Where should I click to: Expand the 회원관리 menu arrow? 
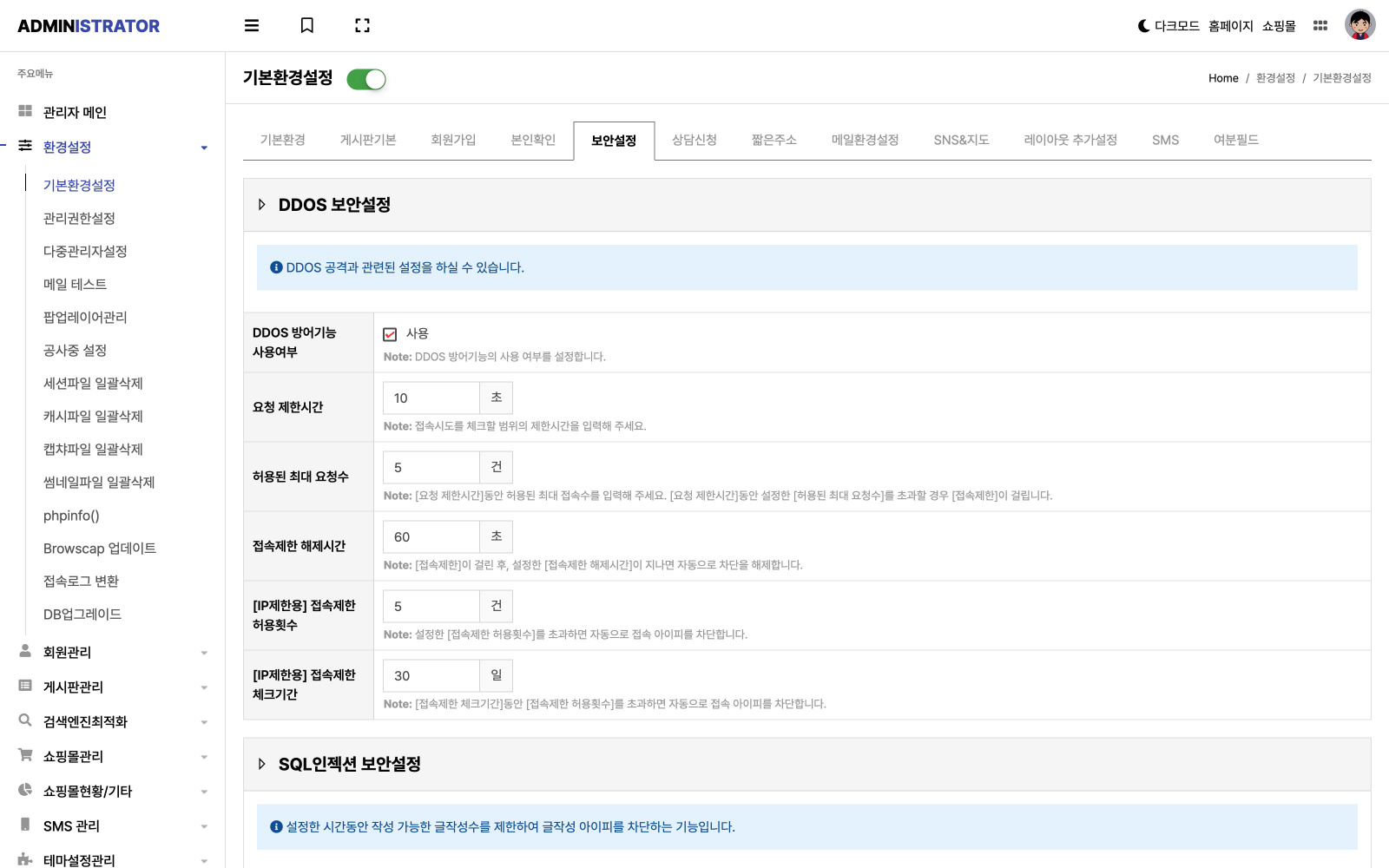204,653
